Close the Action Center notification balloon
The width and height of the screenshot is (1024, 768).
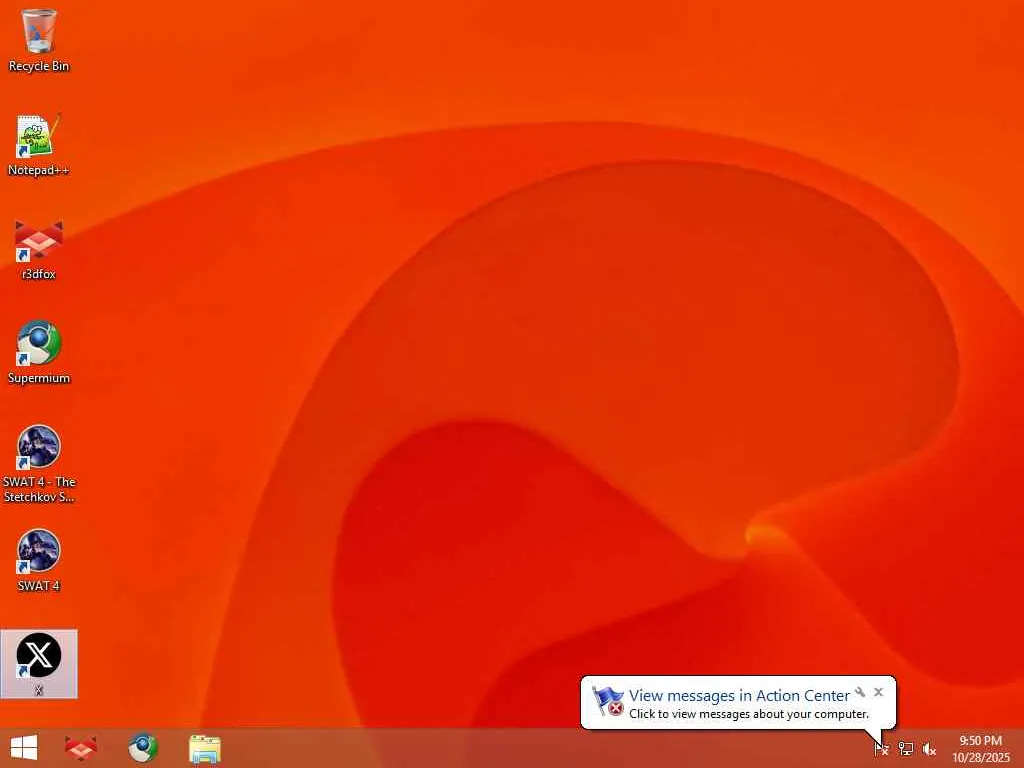click(878, 692)
